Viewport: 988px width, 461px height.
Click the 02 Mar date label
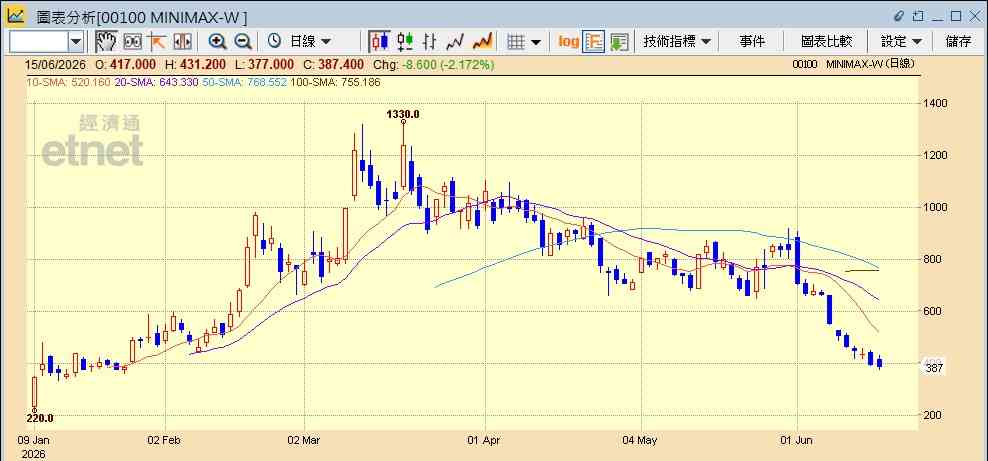tap(304, 440)
